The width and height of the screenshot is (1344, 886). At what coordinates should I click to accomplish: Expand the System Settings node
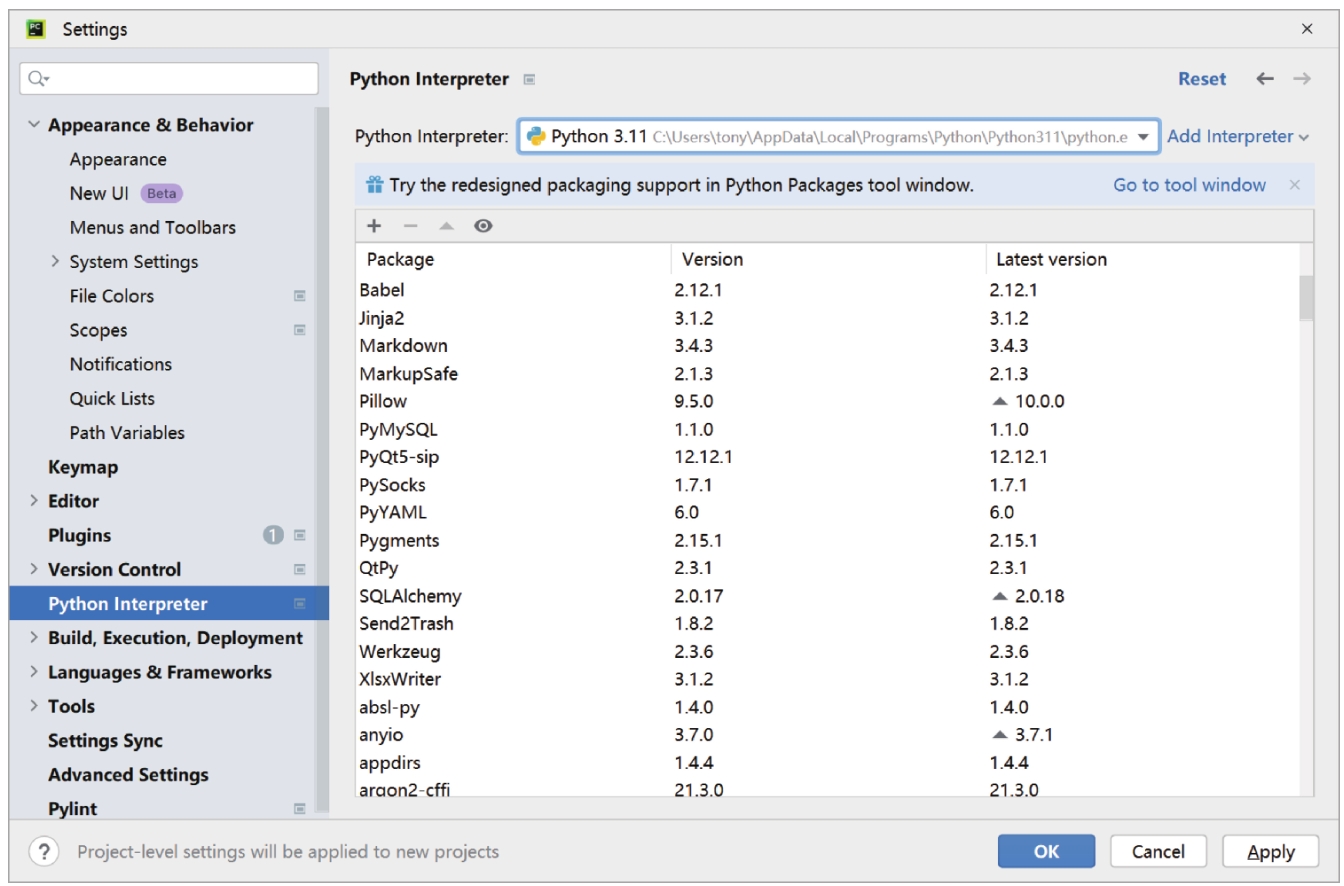click(x=55, y=262)
